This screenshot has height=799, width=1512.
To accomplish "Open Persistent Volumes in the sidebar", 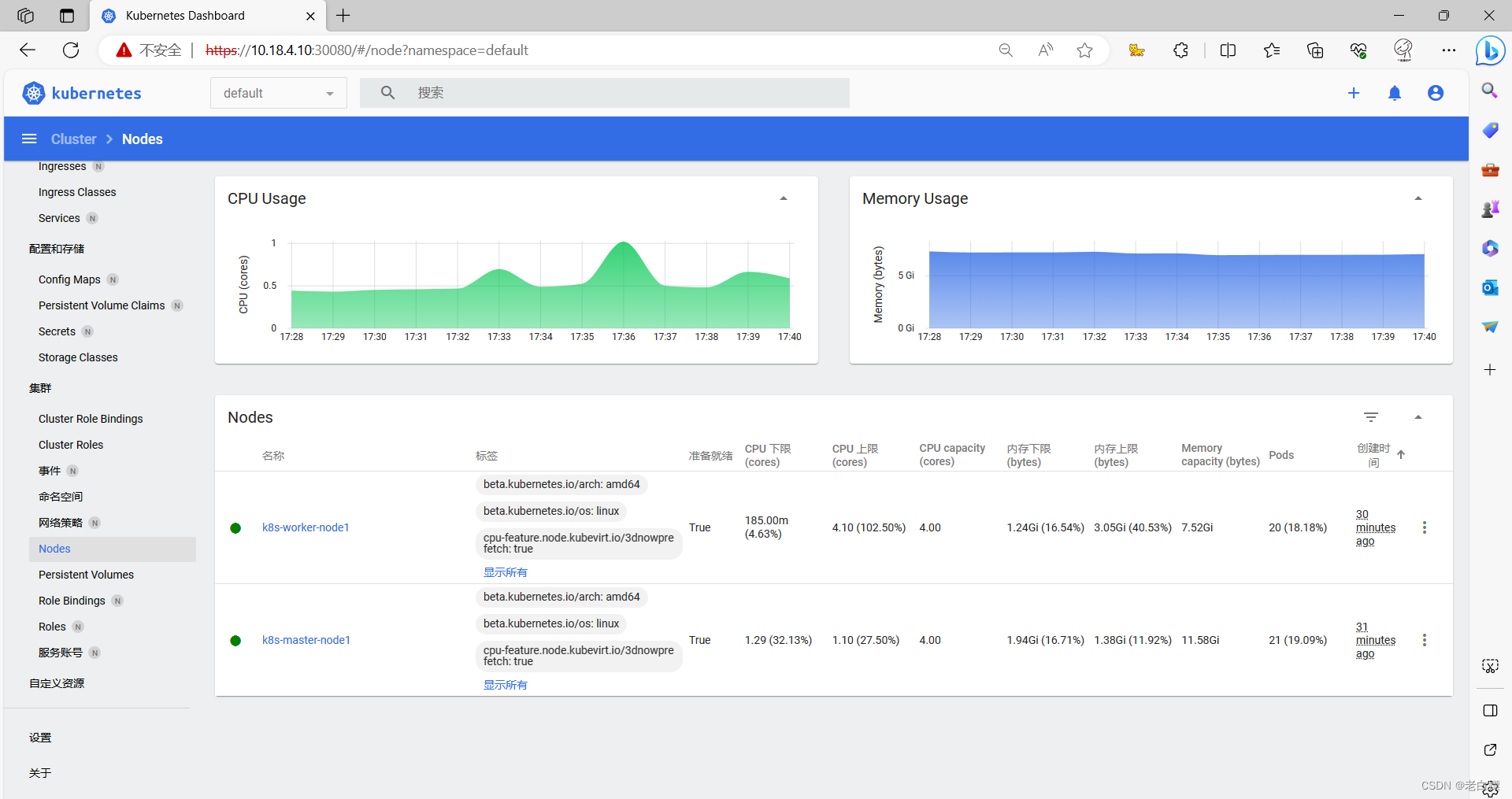I will tap(86, 575).
